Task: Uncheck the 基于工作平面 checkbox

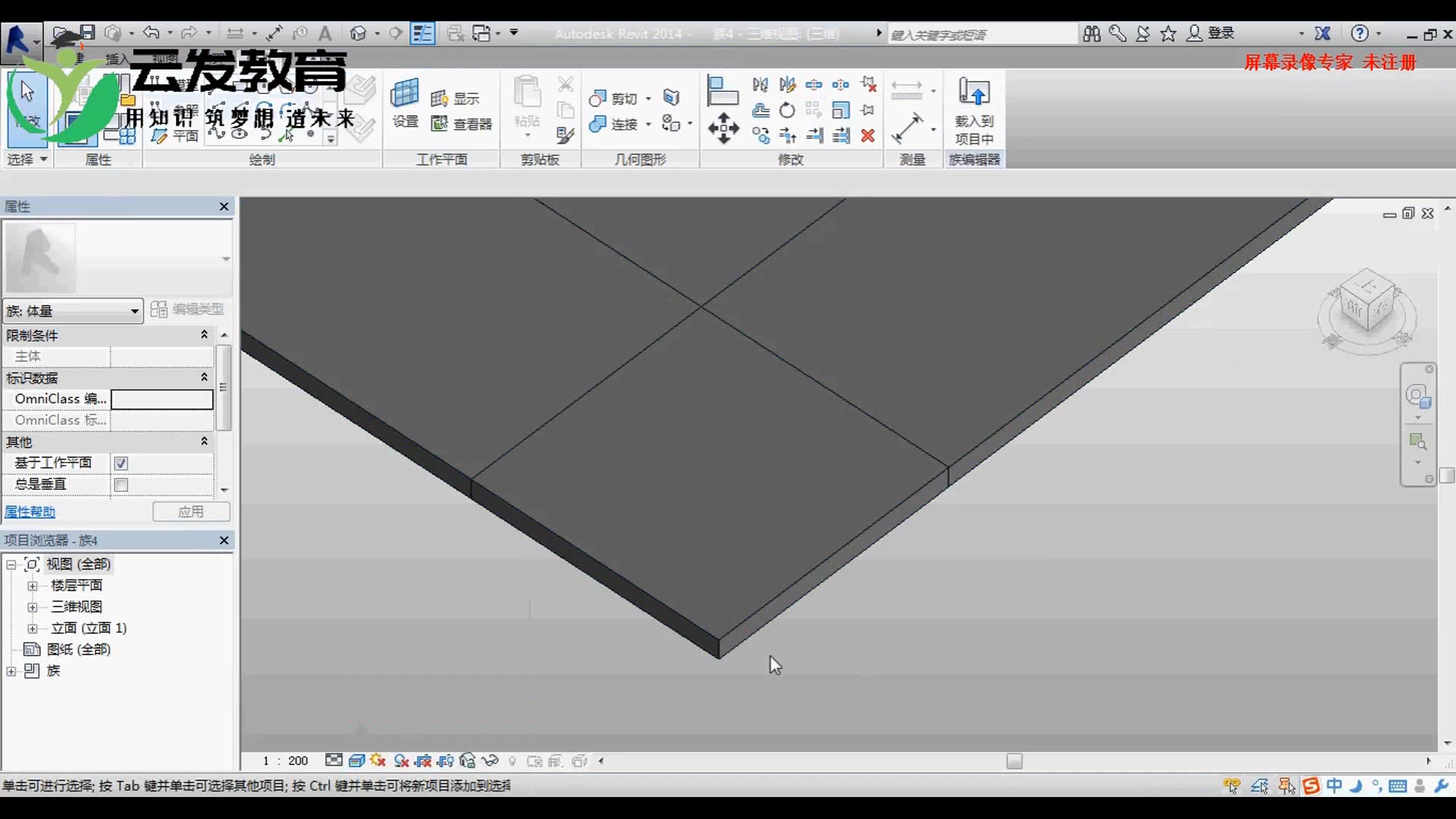Action: pyautogui.click(x=121, y=463)
